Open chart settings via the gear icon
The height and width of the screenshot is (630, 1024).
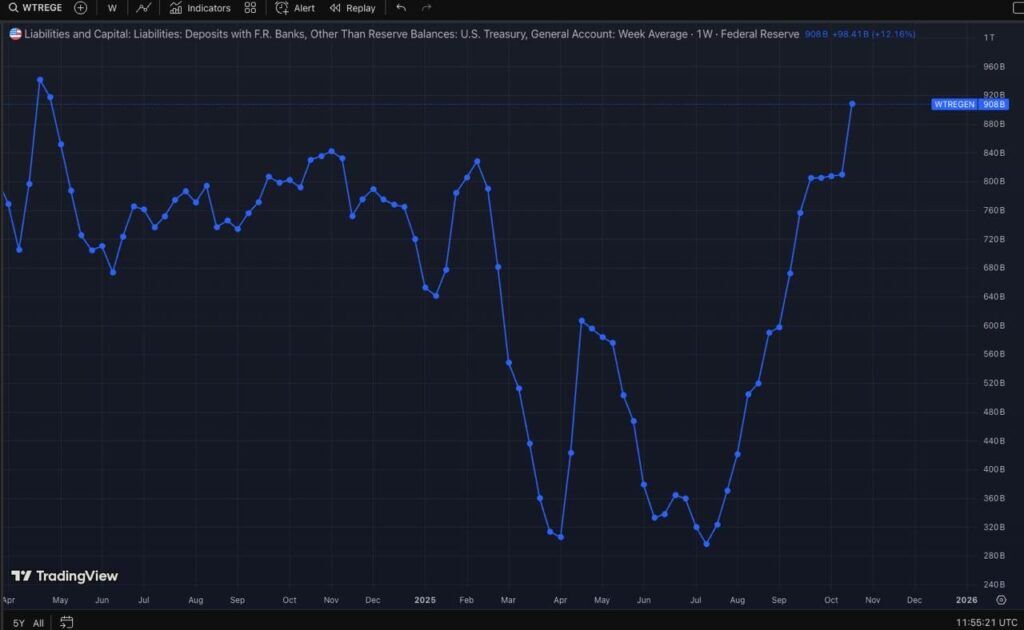coord(1001,599)
